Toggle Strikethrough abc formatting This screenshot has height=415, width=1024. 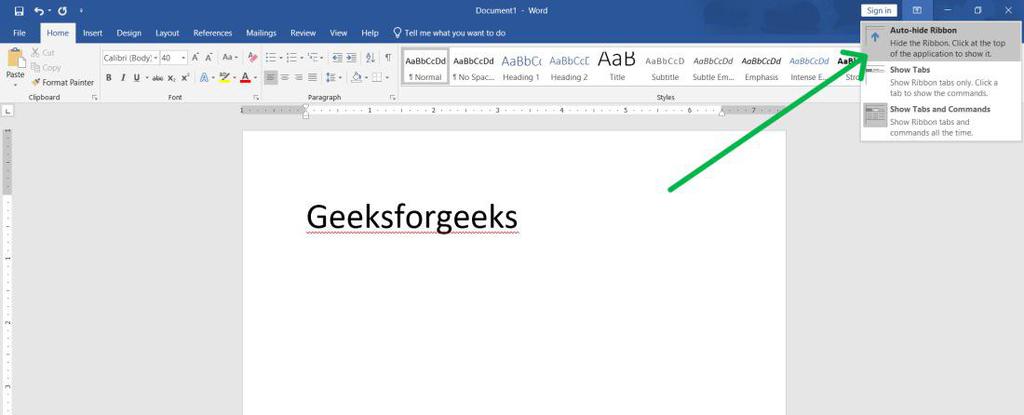157,78
